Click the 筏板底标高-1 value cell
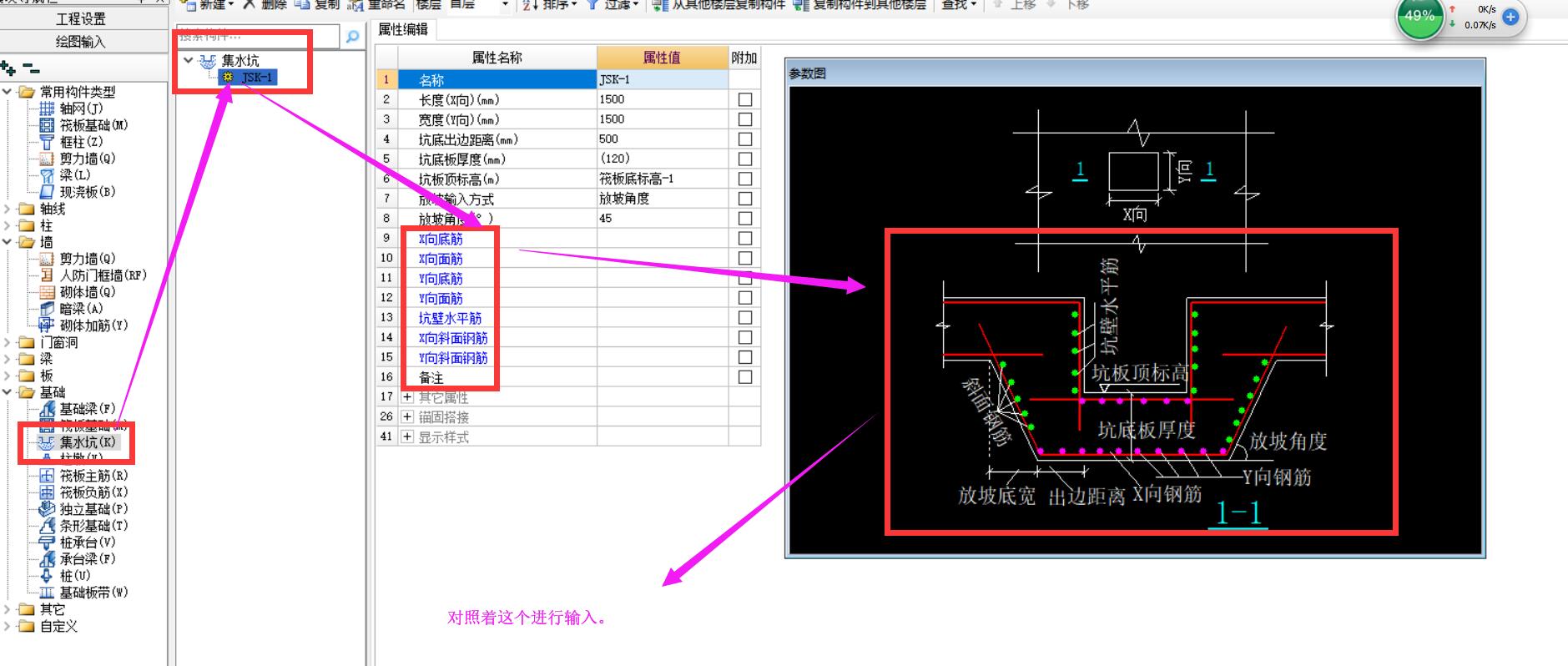The image size is (1568, 666). (x=663, y=179)
